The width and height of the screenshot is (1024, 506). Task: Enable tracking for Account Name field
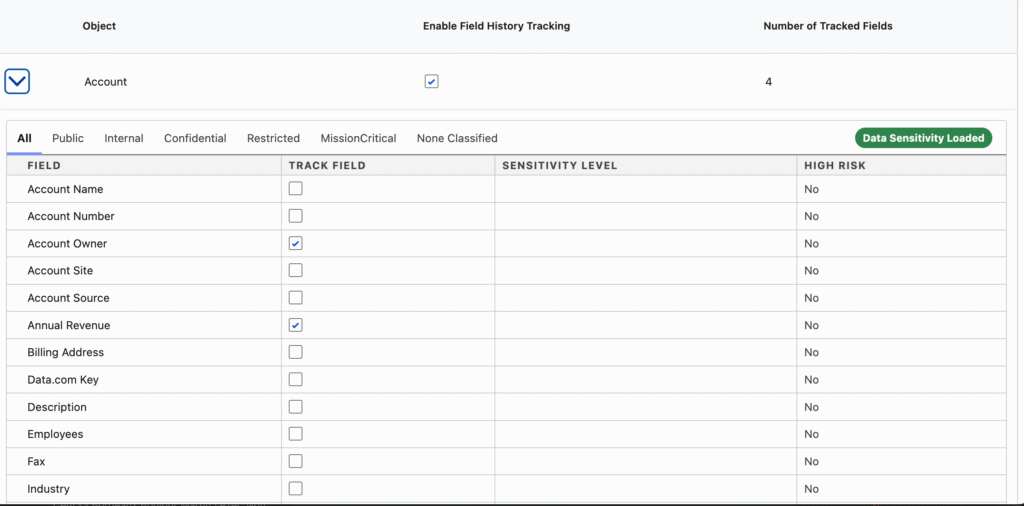pyautogui.click(x=295, y=189)
